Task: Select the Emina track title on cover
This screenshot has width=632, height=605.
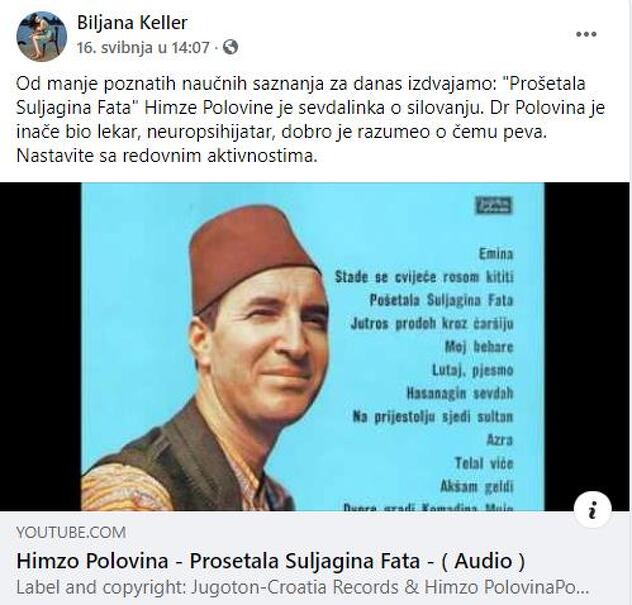Action: point(496,254)
